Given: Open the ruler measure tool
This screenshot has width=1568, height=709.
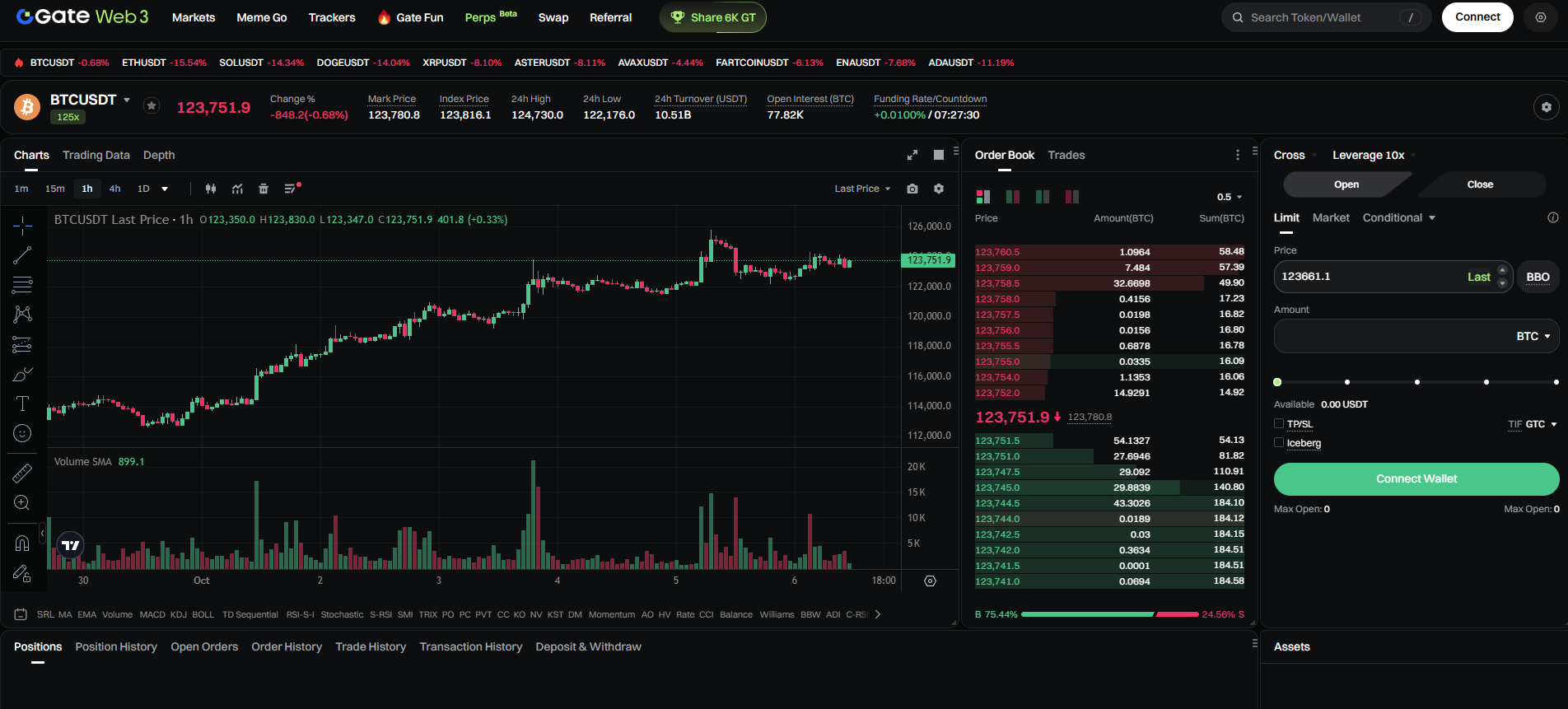Looking at the screenshot, I should click(22, 473).
